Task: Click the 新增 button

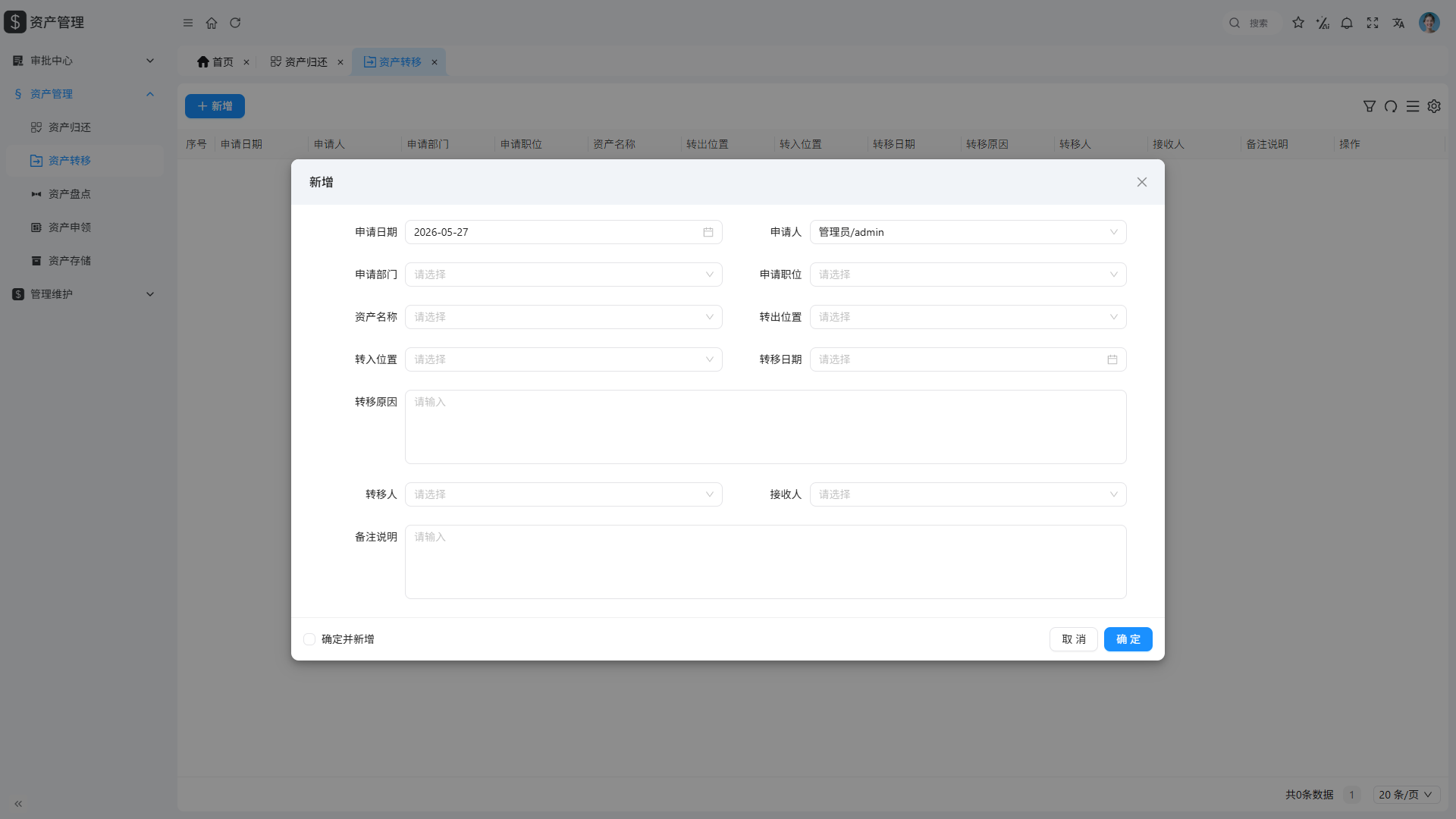Action: pyautogui.click(x=215, y=106)
